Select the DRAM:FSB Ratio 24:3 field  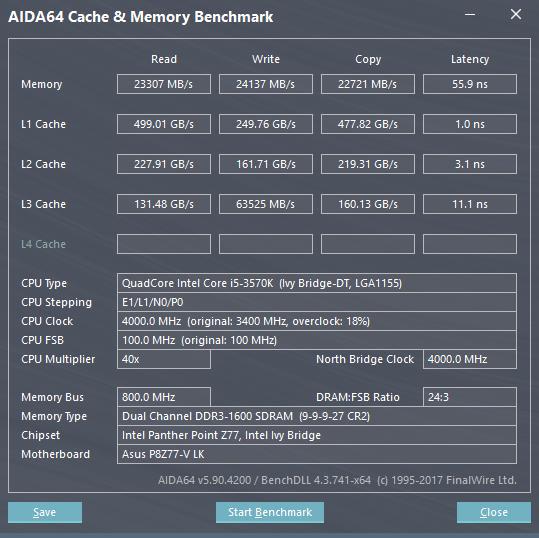[x=470, y=397]
